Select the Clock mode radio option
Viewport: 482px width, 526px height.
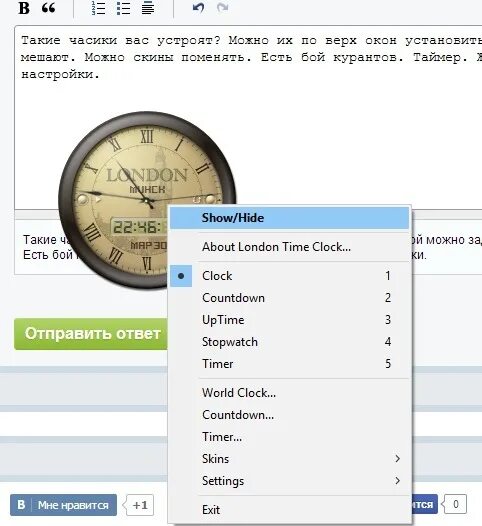point(289,276)
